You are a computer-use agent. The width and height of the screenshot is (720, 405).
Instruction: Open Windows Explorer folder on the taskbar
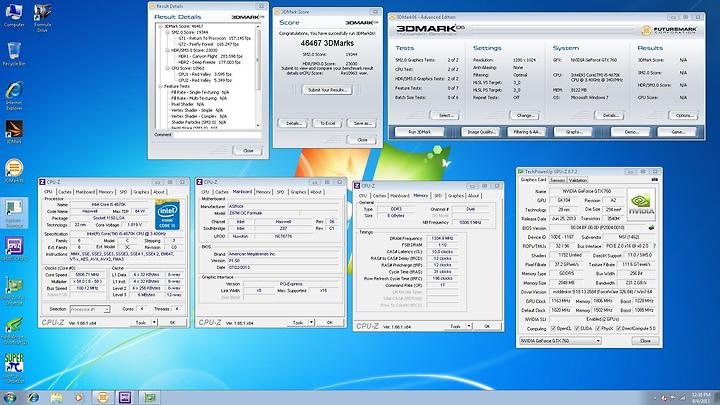[56, 398]
